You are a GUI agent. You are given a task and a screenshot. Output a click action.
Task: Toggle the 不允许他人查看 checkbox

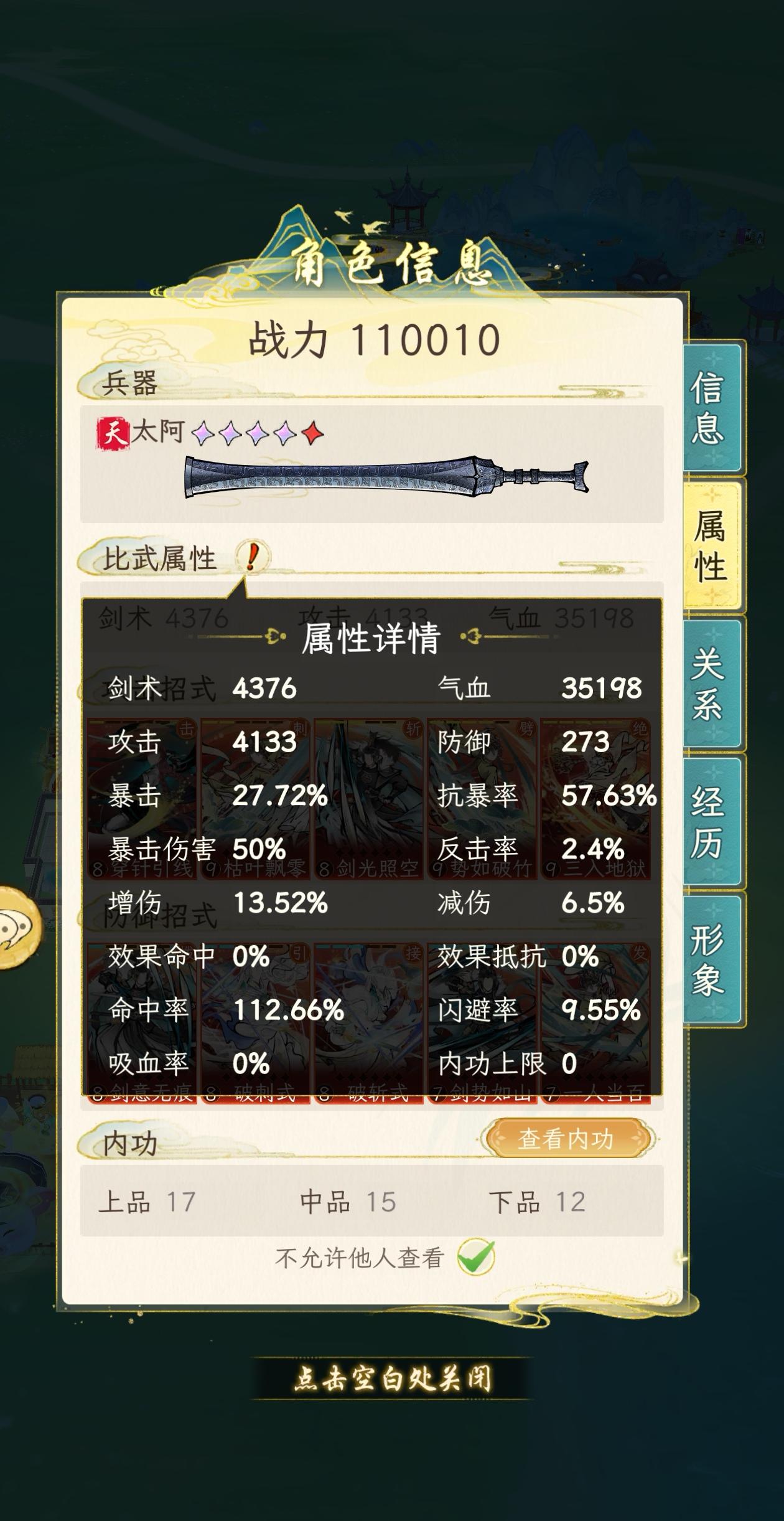(x=476, y=1258)
